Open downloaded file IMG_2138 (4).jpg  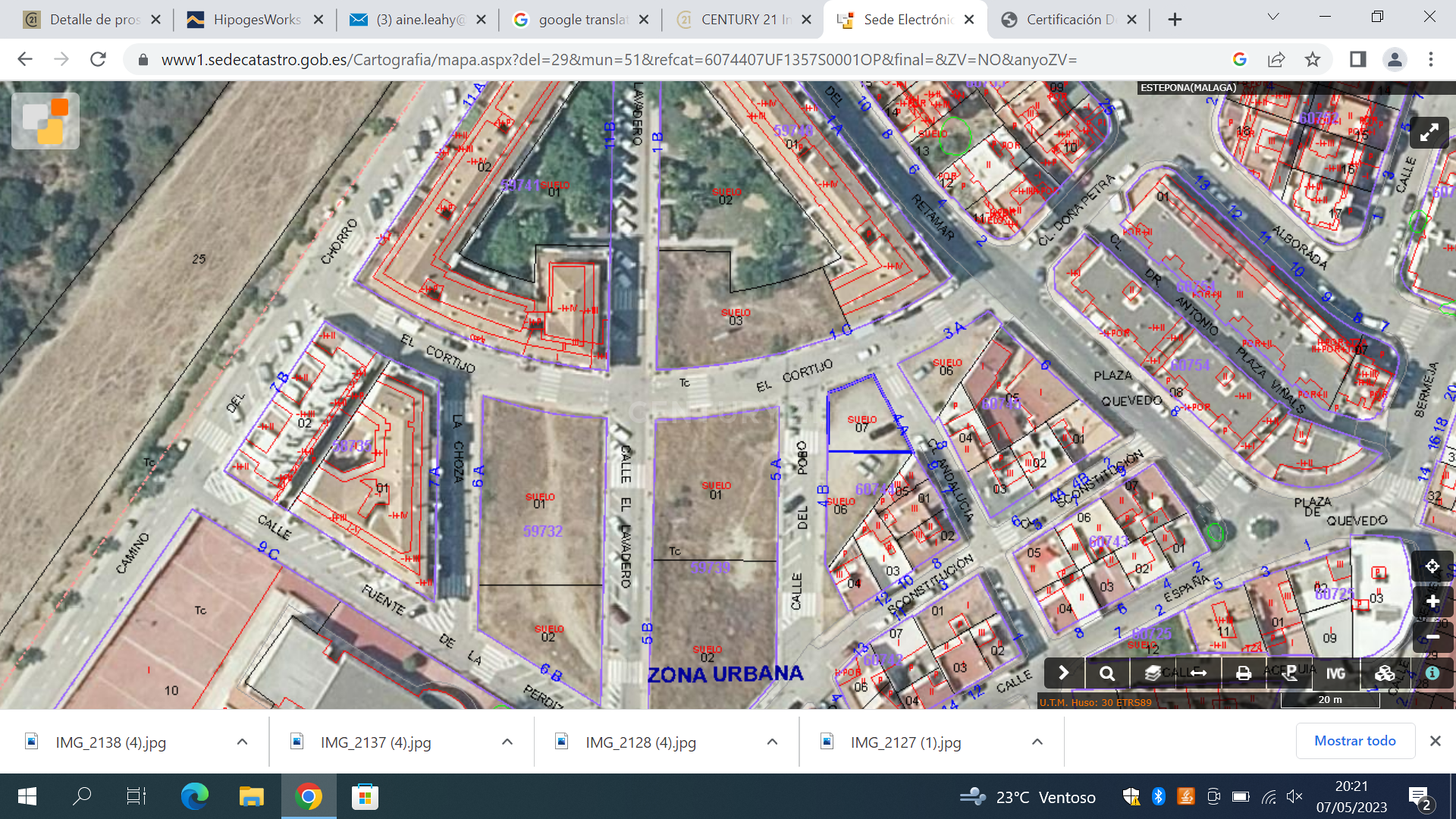(110, 742)
